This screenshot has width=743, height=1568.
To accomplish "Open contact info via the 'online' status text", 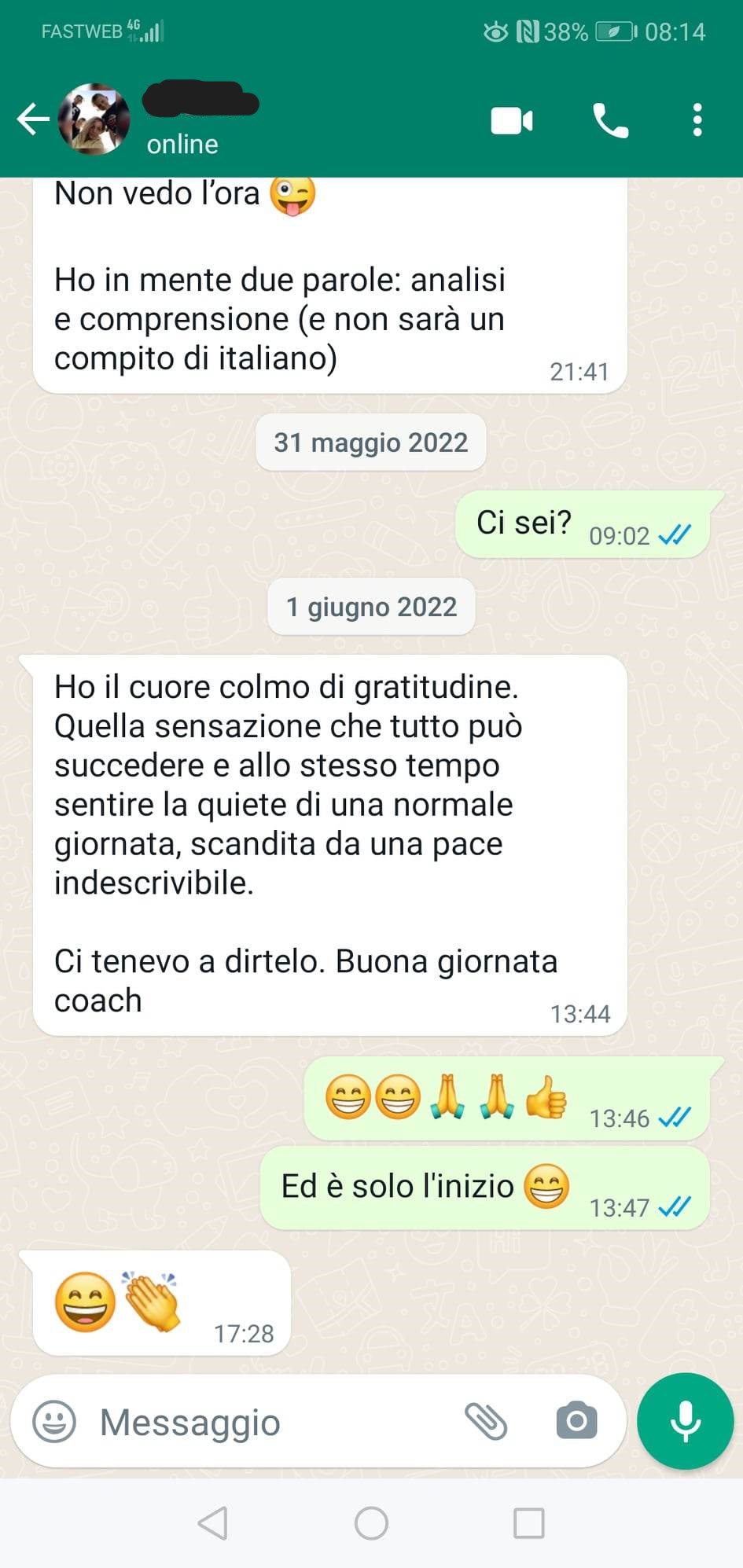I will click(182, 145).
